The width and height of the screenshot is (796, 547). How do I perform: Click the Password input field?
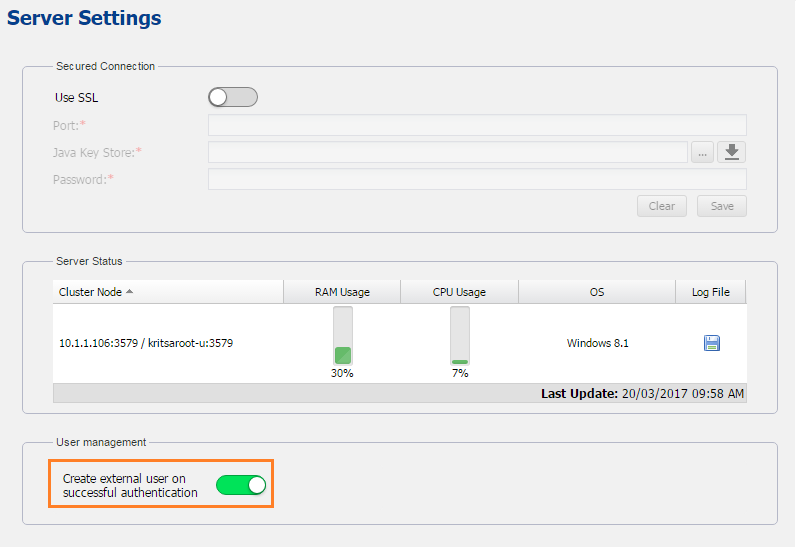coord(477,179)
